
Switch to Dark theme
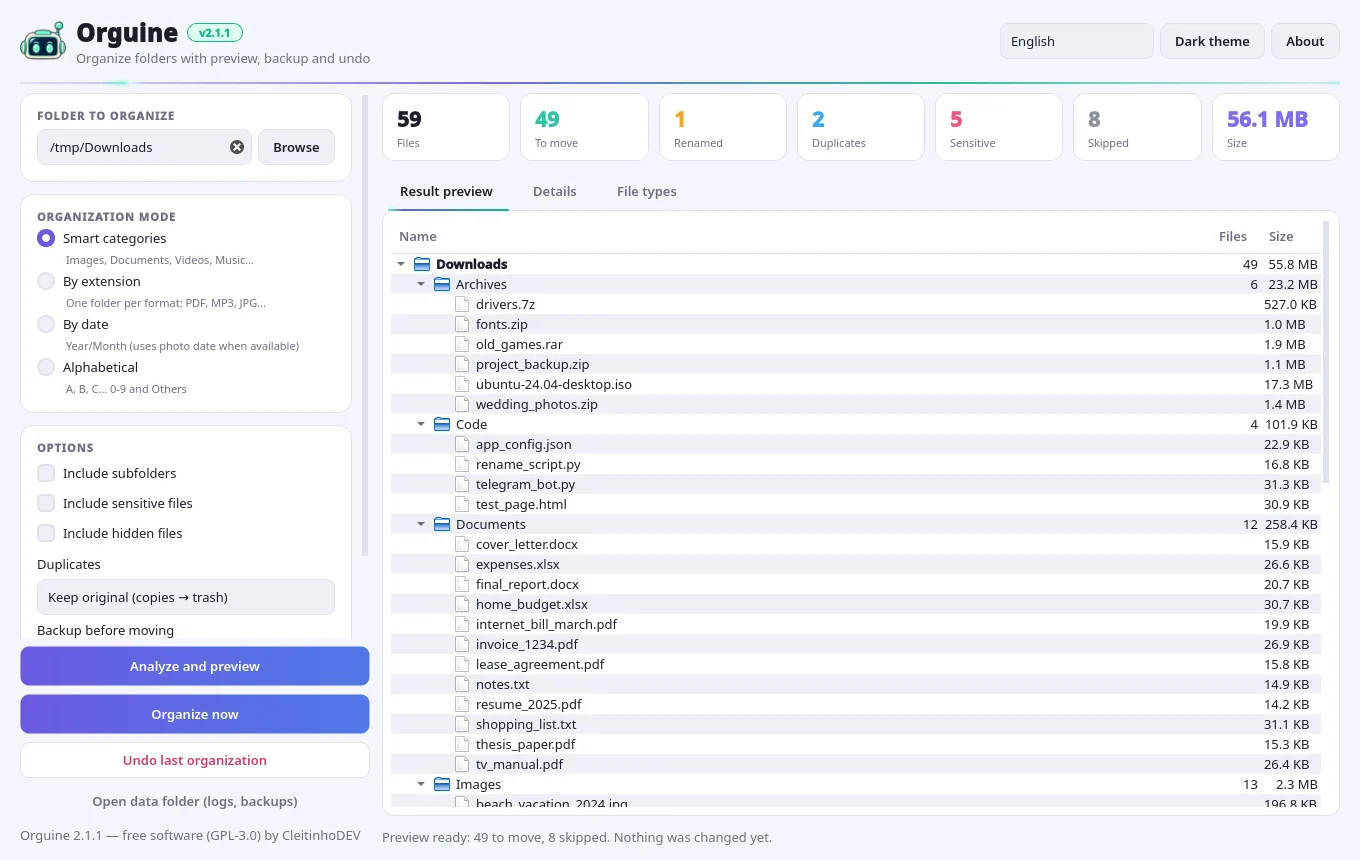click(x=1212, y=41)
